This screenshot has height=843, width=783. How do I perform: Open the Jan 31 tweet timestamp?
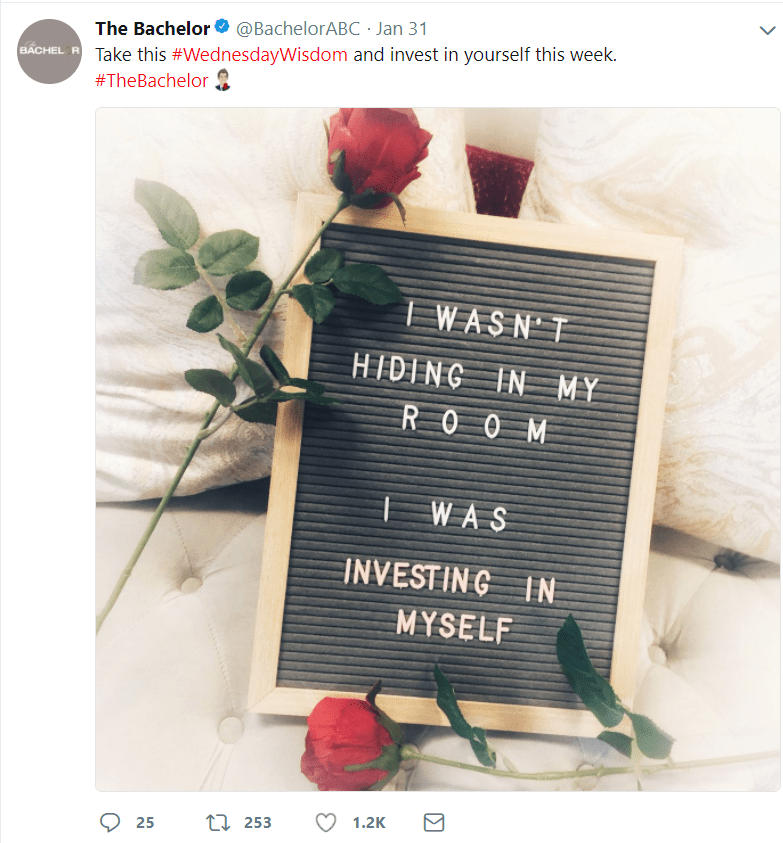401,28
